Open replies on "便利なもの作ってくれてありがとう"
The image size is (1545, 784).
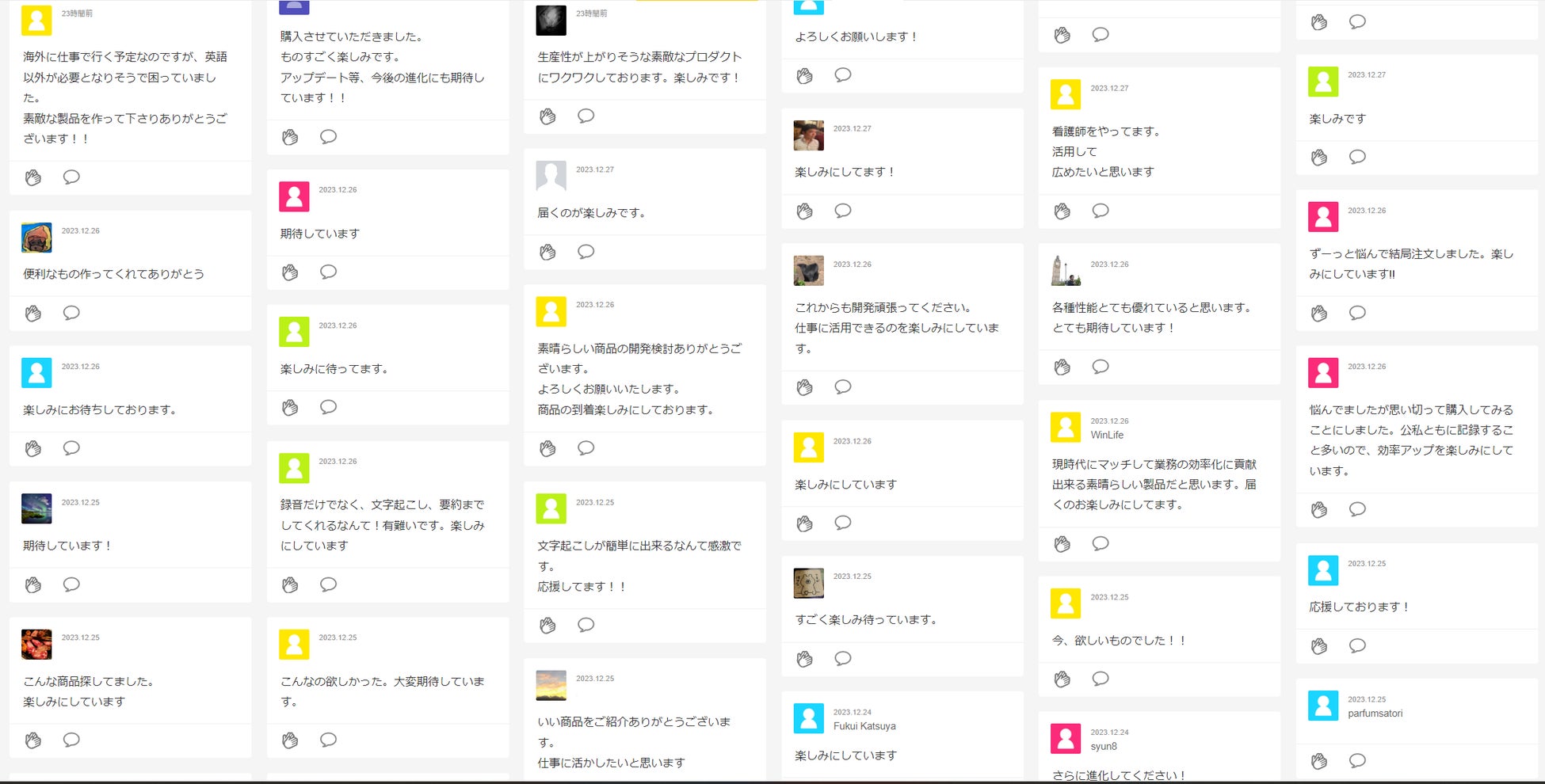[71, 313]
